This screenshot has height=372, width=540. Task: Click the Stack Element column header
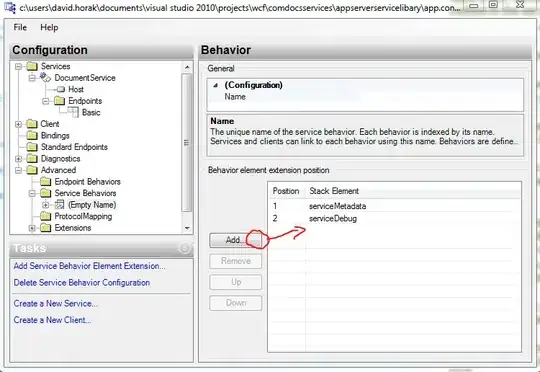pos(413,191)
